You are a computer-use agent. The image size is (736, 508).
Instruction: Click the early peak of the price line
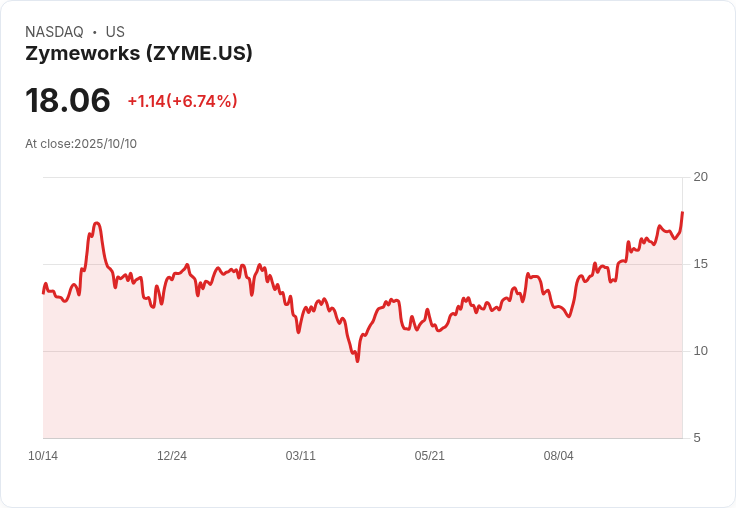pyautogui.click(x=96, y=223)
